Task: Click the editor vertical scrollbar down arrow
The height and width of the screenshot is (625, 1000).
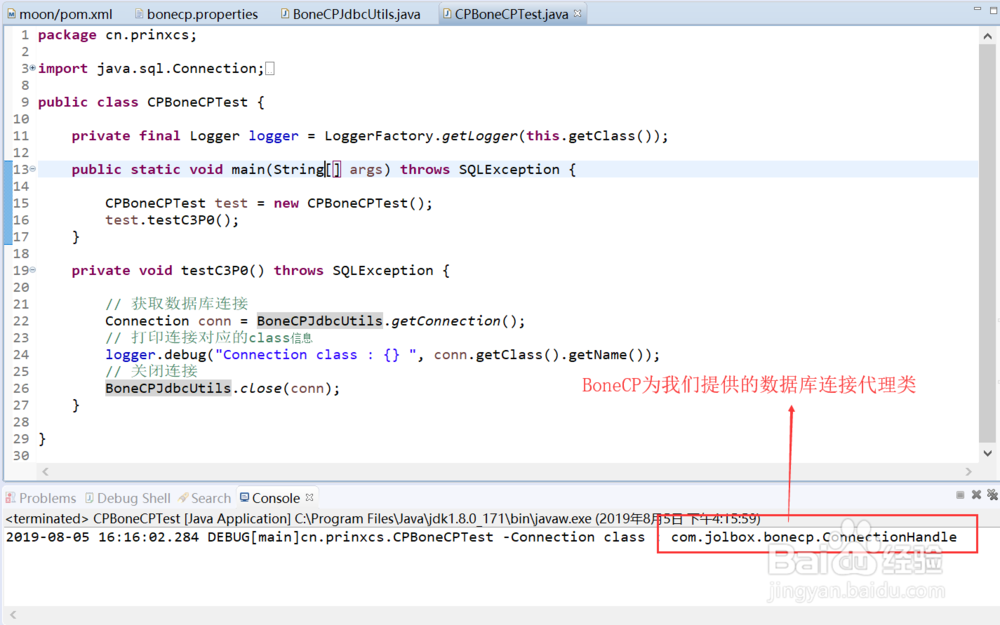Action: (987, 453)
